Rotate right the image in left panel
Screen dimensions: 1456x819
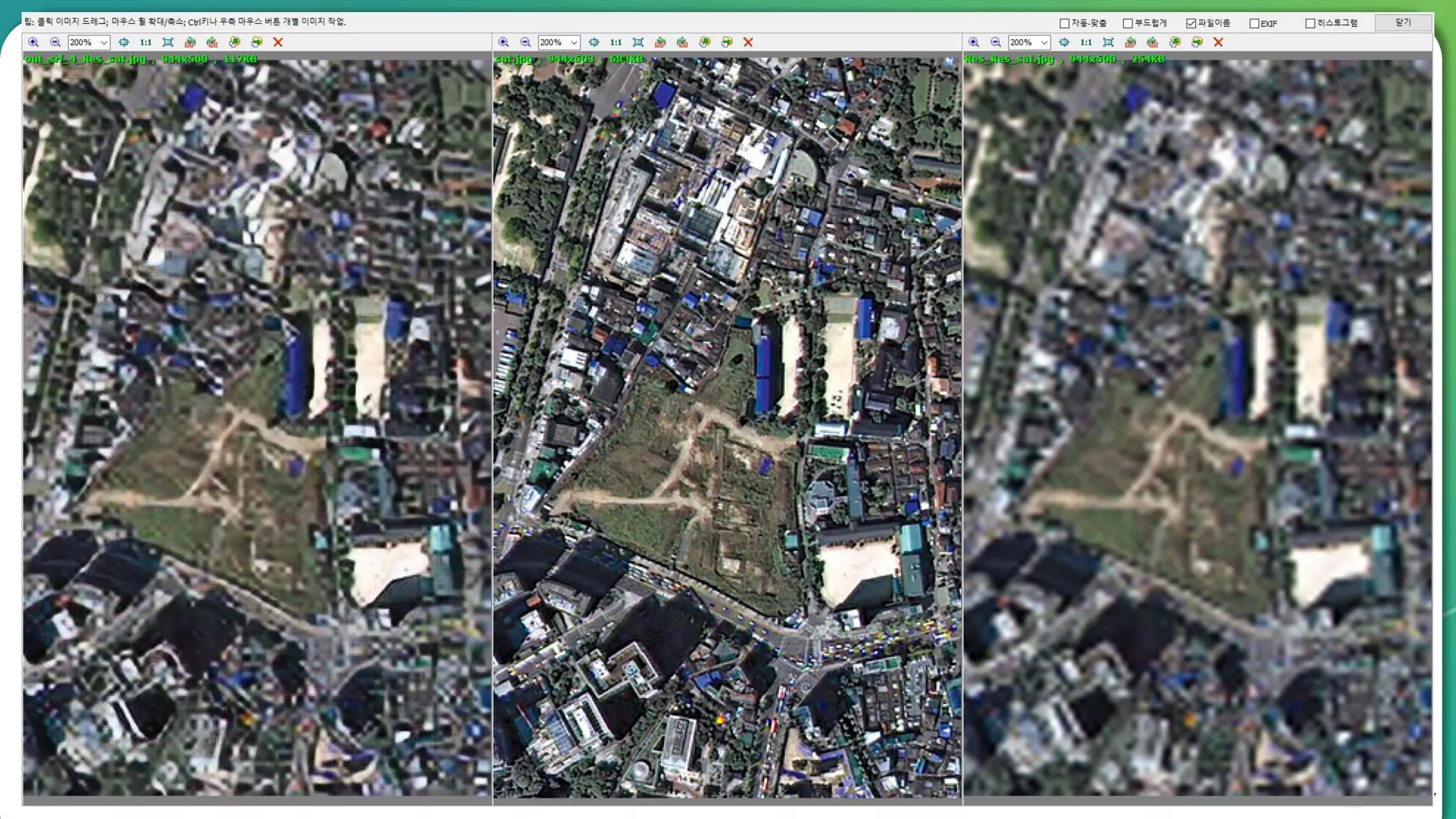[x=212, y=43]
